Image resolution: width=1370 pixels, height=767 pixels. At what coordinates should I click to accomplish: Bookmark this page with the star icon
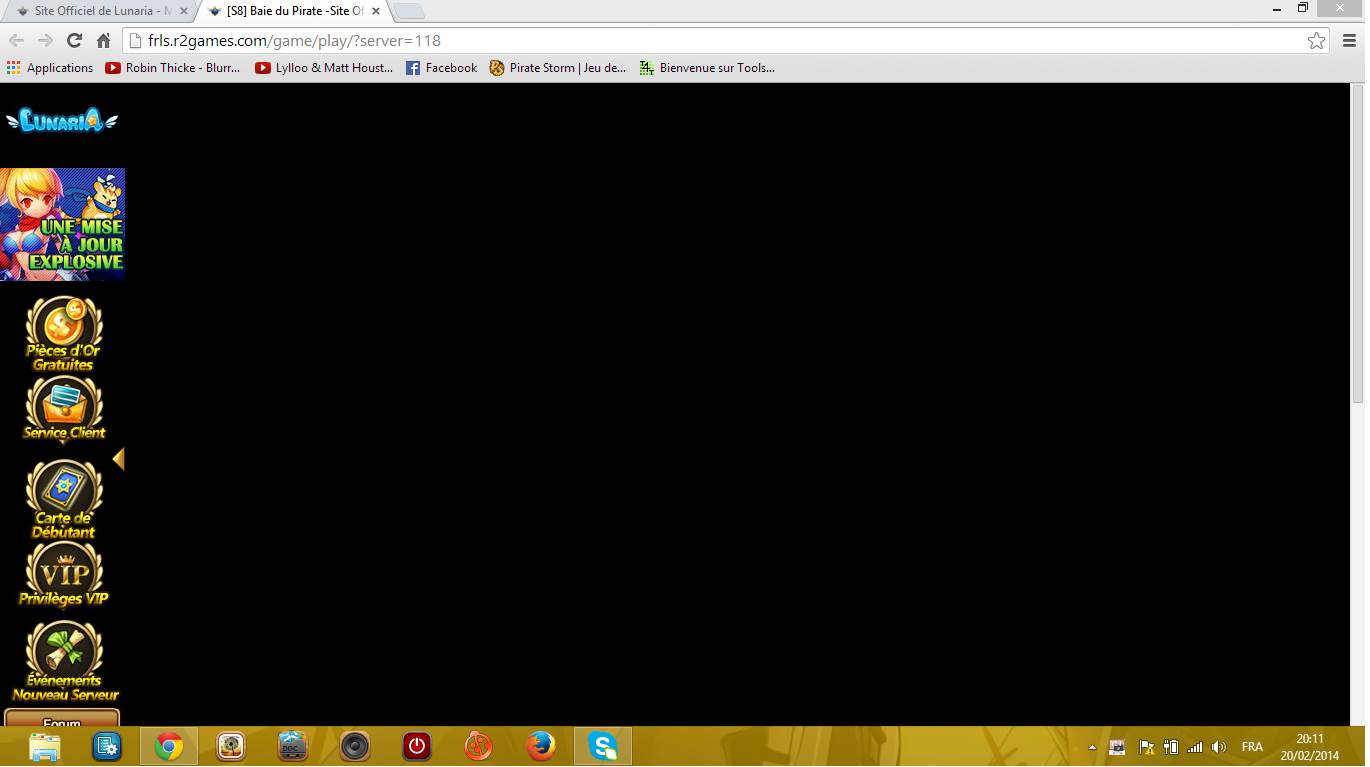click(x=1316, y=41)
